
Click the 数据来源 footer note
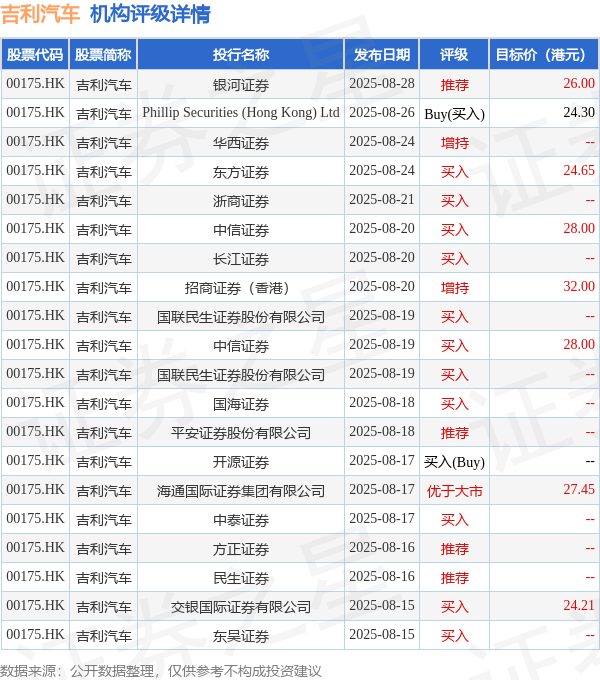pos(161,671)
